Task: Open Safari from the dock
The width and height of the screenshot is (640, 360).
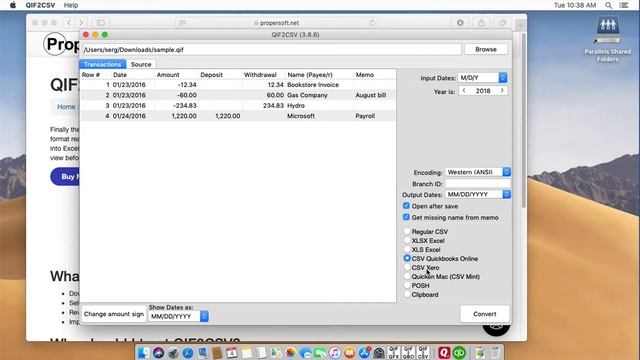Action: pyautogui.click(x=187, y=353)
